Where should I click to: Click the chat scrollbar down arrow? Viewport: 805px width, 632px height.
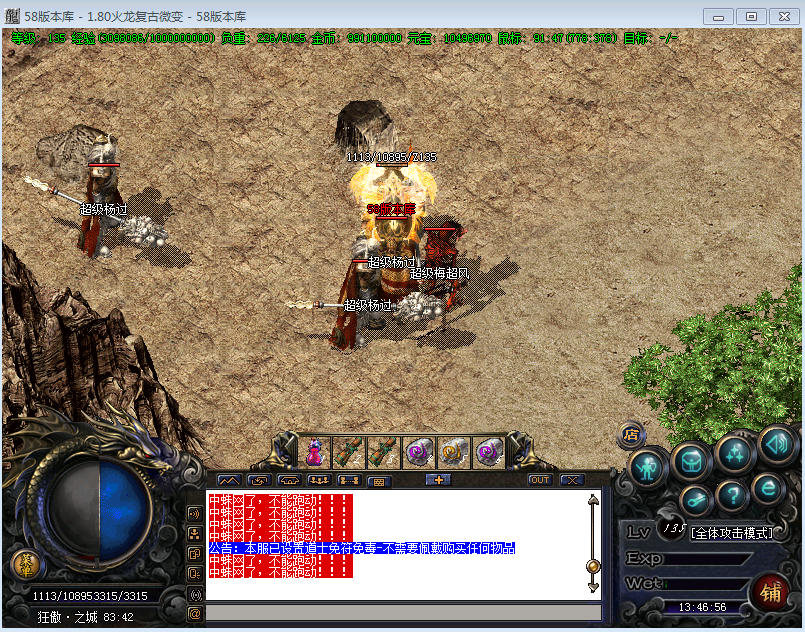(x=593, y=587)
